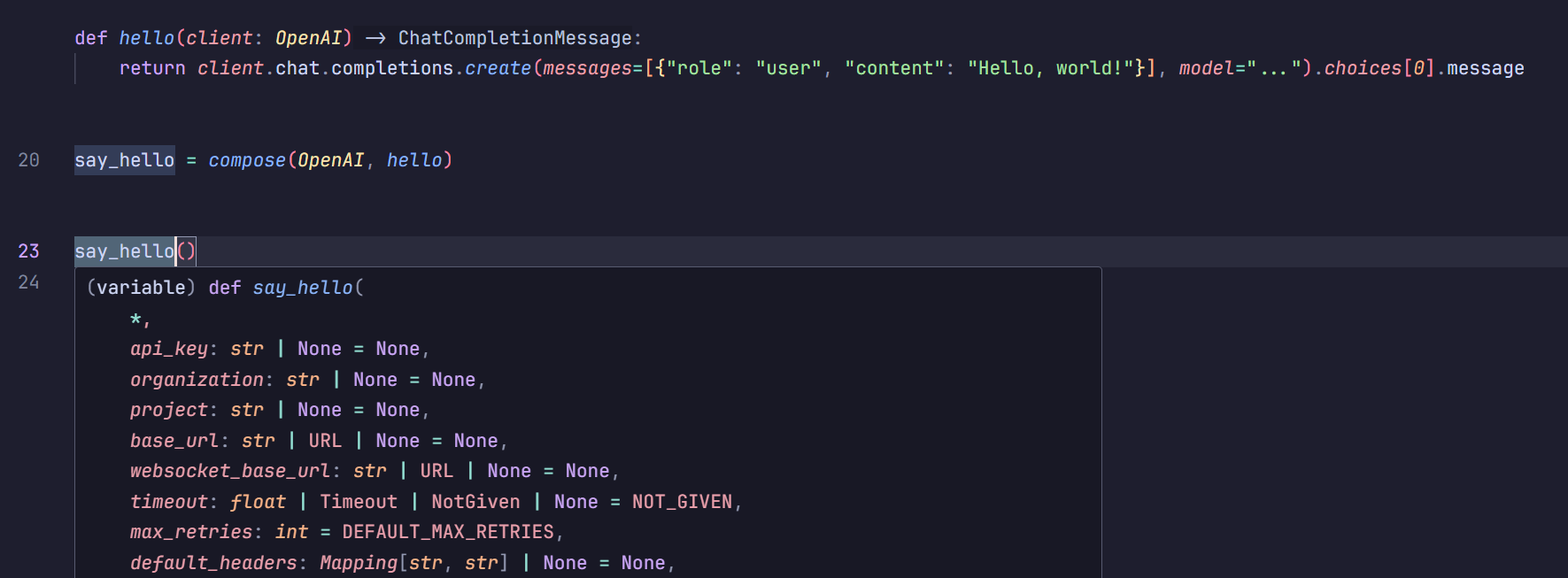Click the hello argument inside compose

point(413,160)
